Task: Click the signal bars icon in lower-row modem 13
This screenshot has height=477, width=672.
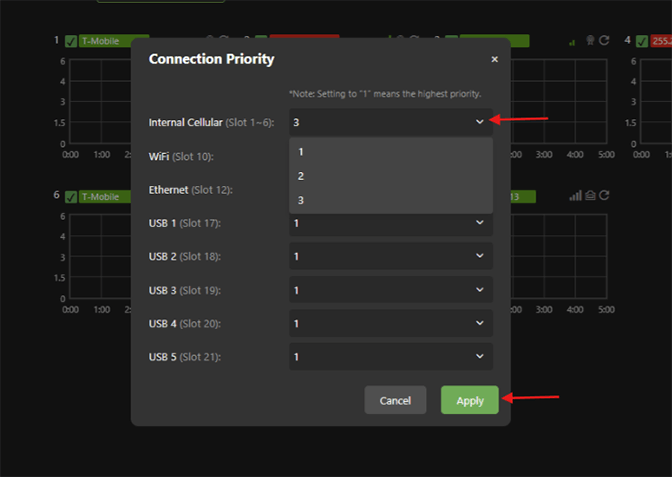Action: tap(575, 196)
